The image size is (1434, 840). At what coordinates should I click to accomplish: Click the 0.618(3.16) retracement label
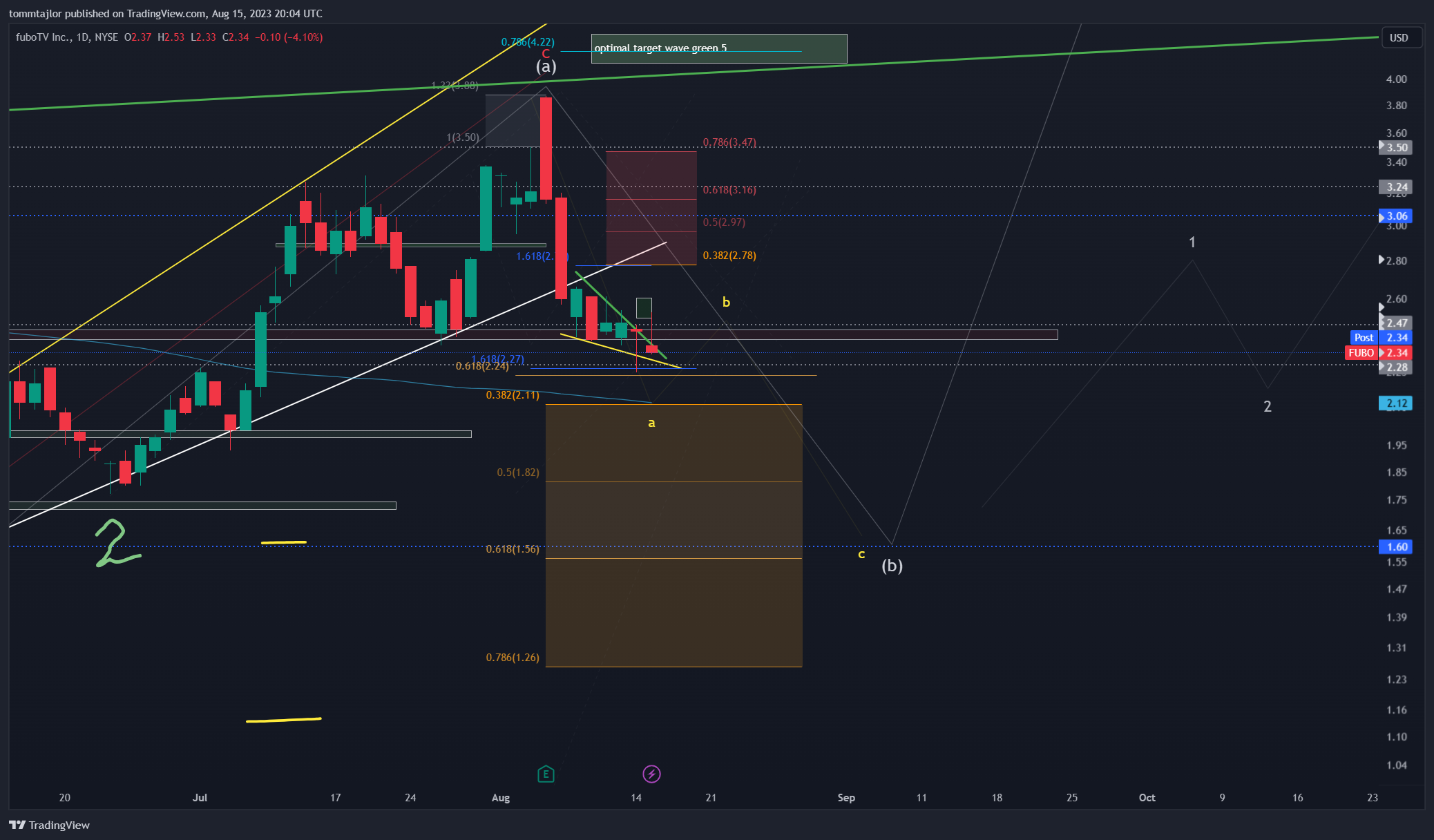[x=729, y=190]
